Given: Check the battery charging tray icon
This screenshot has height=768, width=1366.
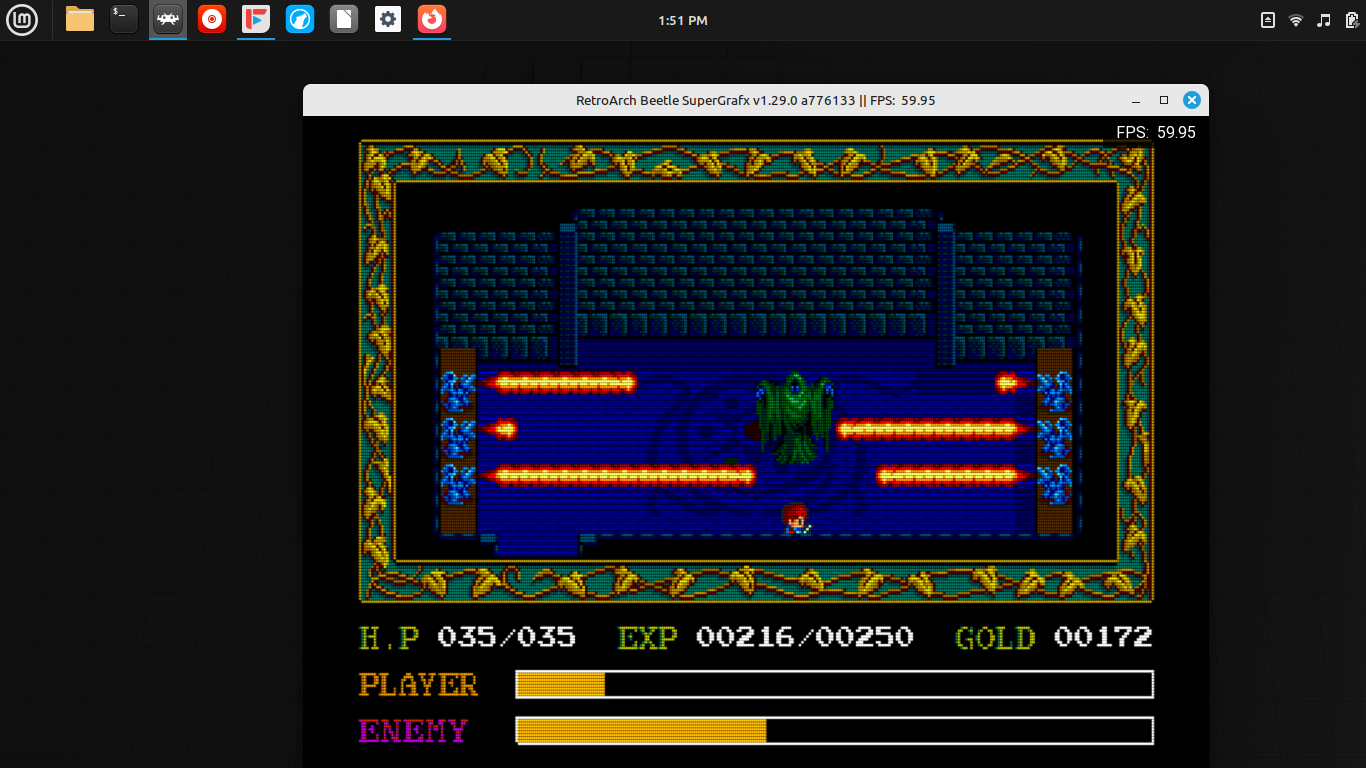Looking at the screenshot, I should (x=1350, y=20).
